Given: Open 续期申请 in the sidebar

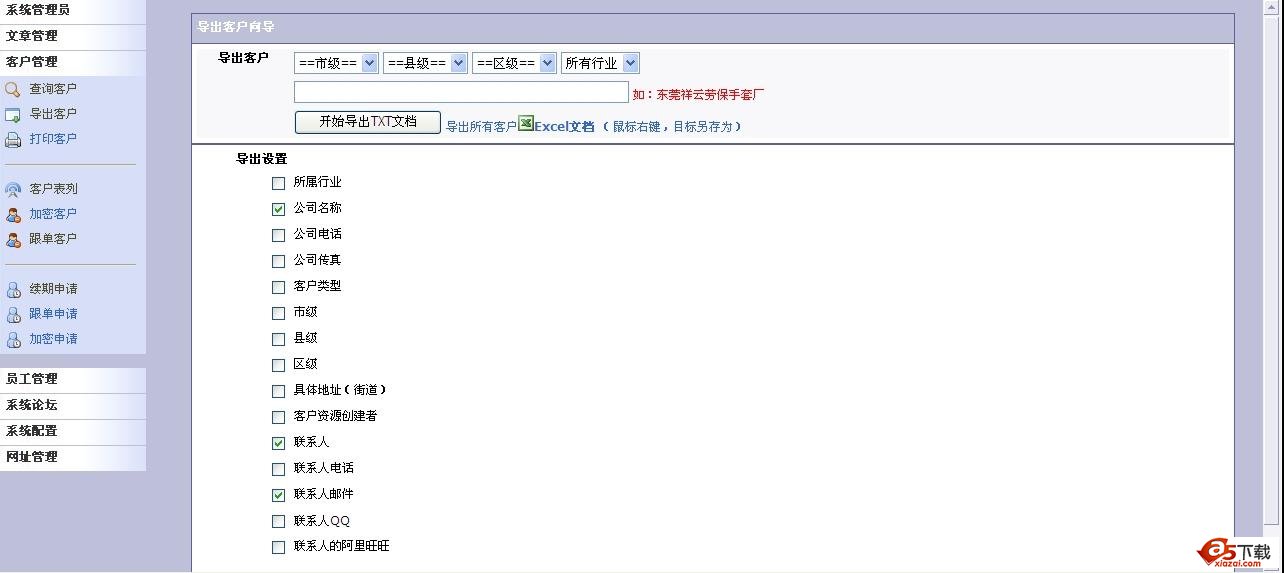Looking at the screenshot, I should click(x=53, y=289).
